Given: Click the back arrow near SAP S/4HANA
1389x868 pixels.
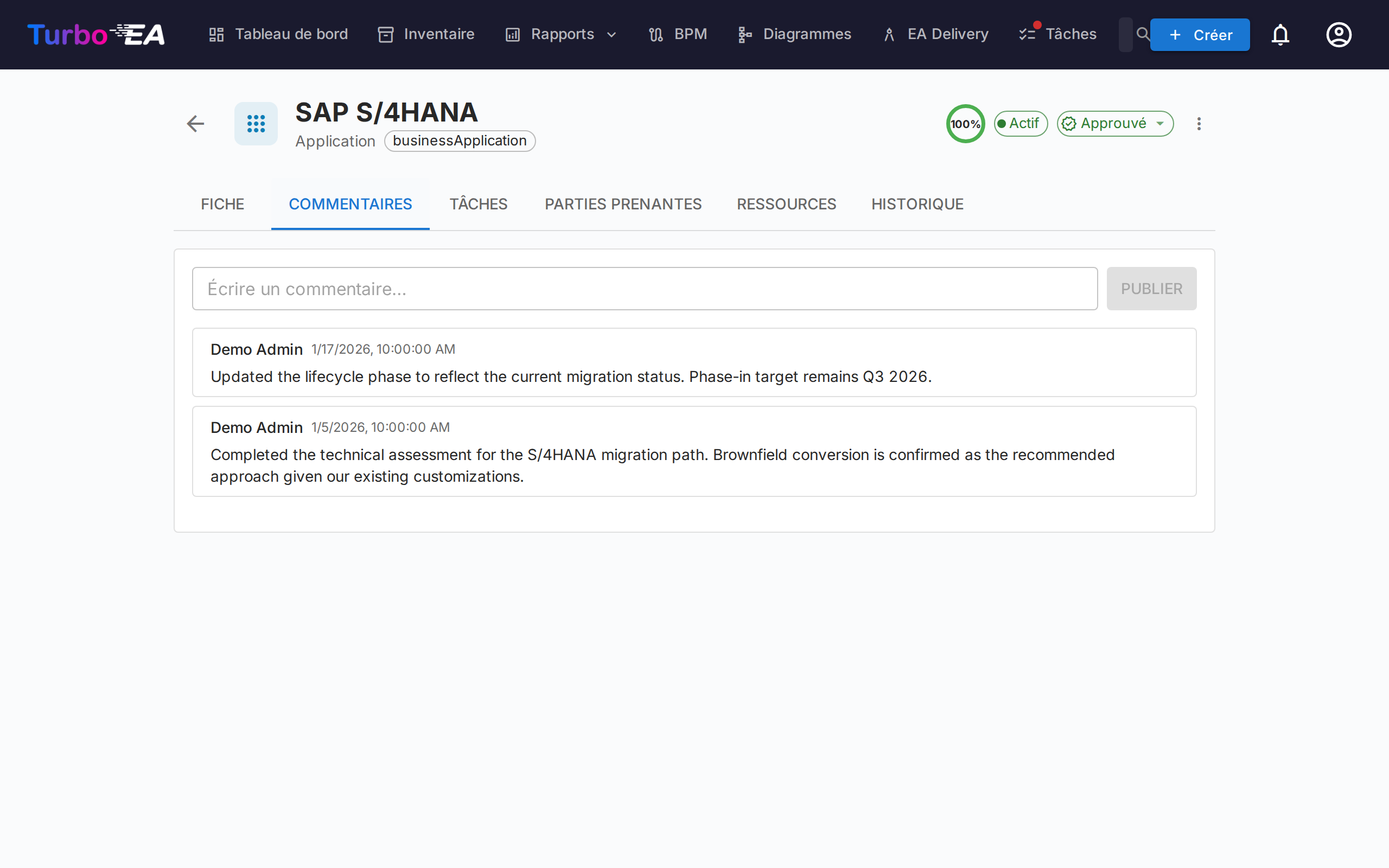Looking at the screenshot, I should 195,124.
